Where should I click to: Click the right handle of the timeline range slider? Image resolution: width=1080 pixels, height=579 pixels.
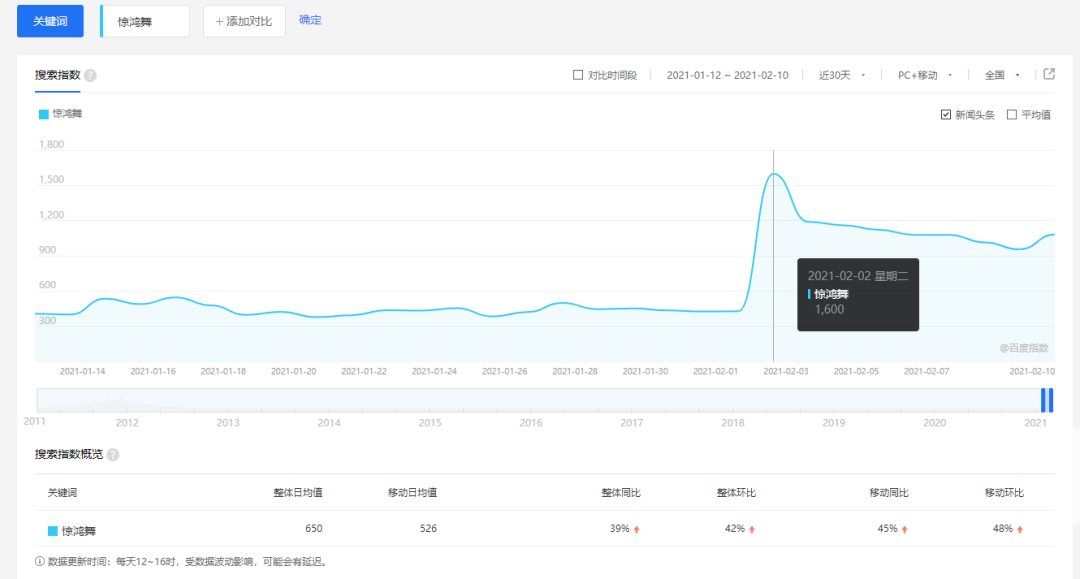1051,400
